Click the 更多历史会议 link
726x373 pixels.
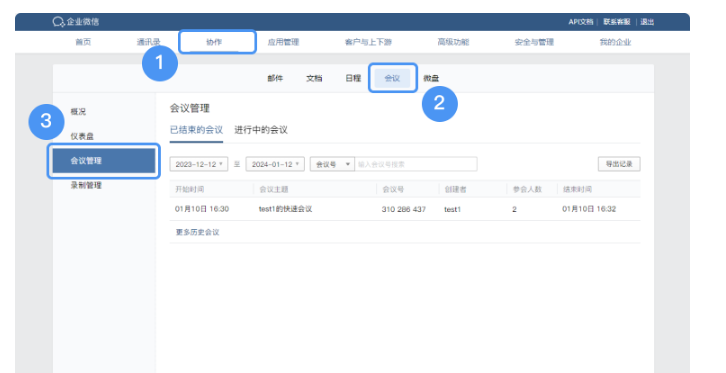pyautogui.click(x=197, y=232)
